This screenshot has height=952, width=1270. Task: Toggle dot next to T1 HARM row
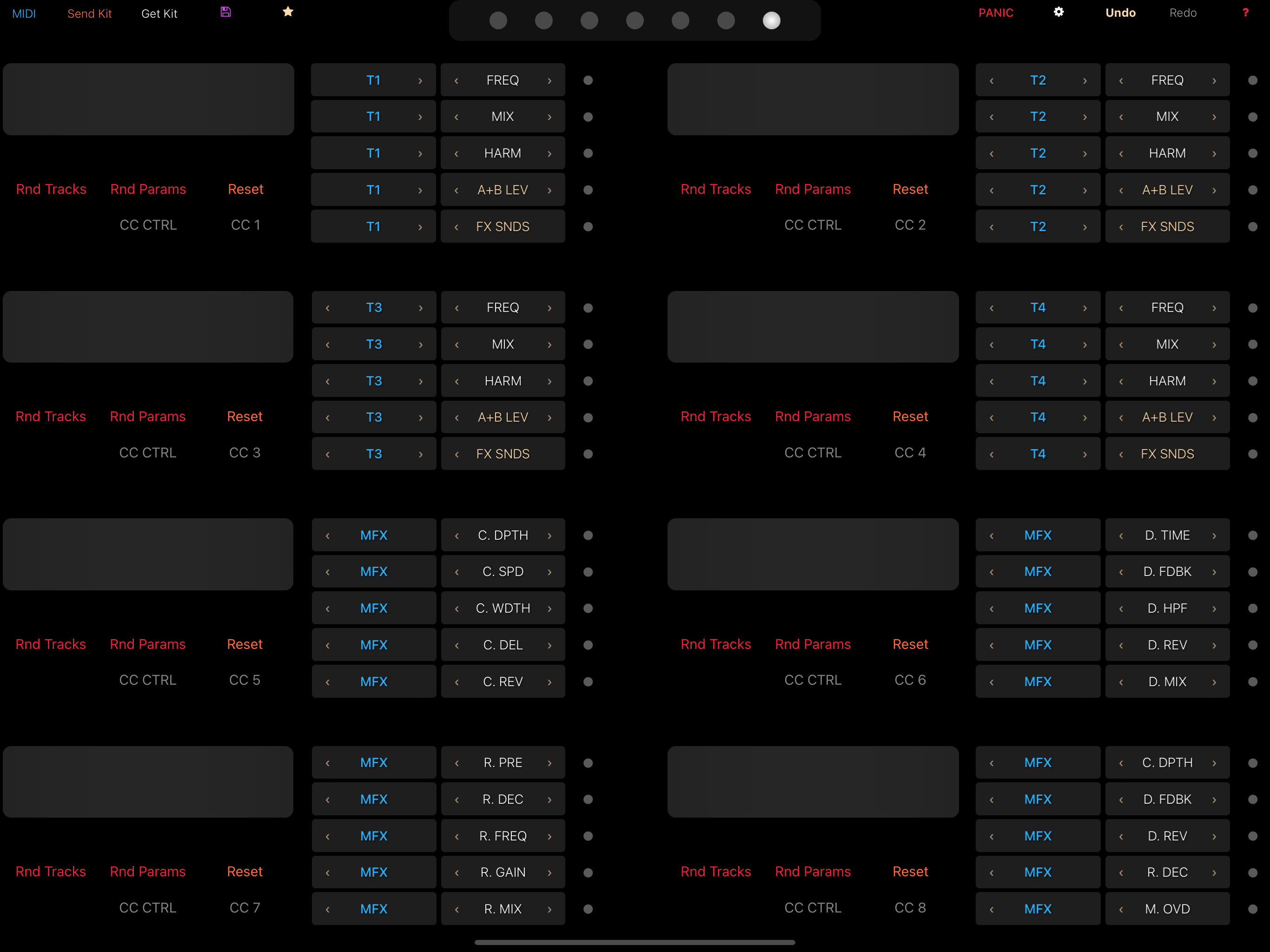(588, 153)
